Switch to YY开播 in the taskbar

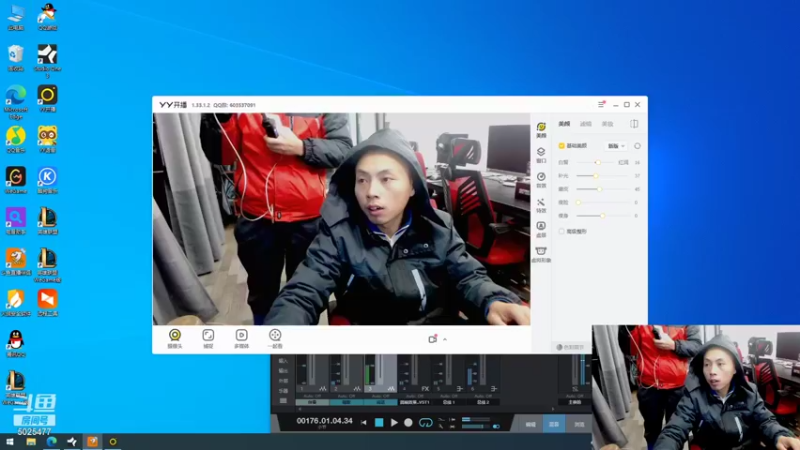point(113,442)
